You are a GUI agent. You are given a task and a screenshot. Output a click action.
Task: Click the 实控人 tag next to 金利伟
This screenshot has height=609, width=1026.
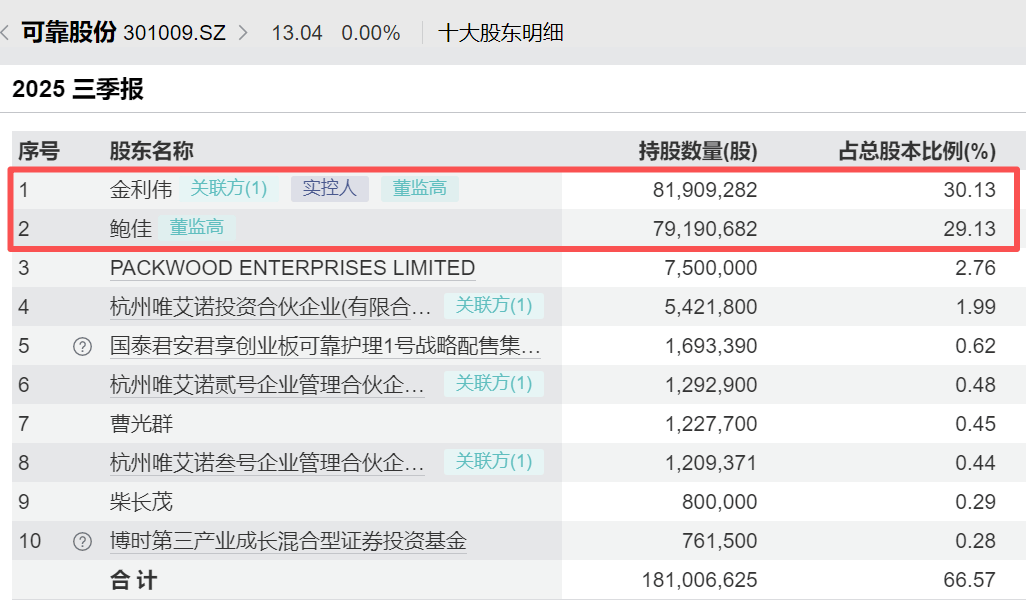point(330,188)
